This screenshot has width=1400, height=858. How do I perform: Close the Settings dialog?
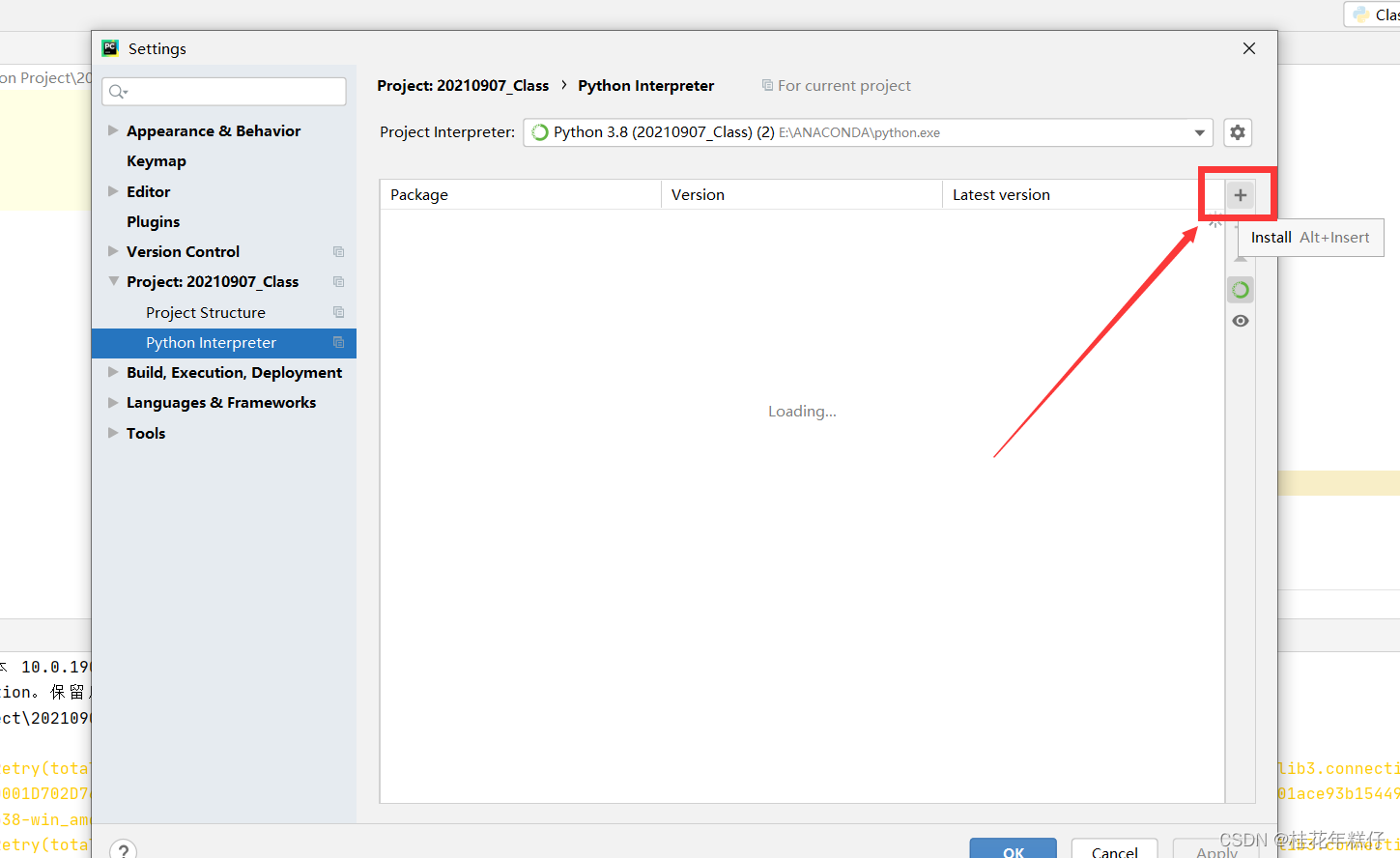click(x=1249, y=48)
